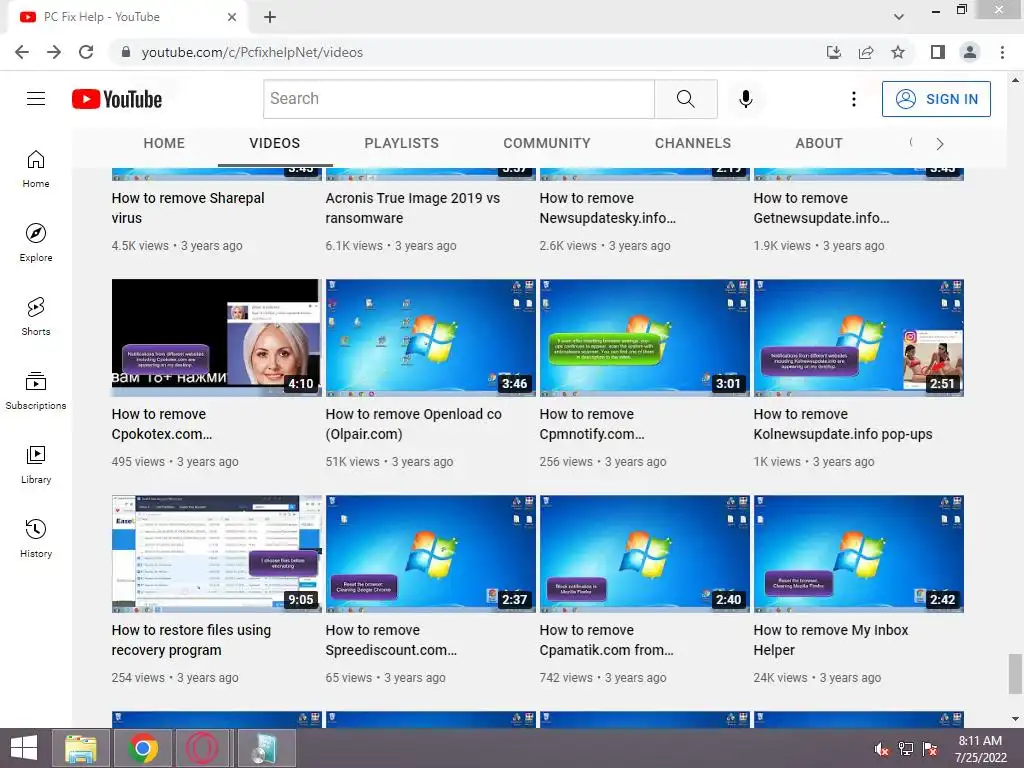Open Chrome profile avatar
The image size is (1024, 768).
970,52
